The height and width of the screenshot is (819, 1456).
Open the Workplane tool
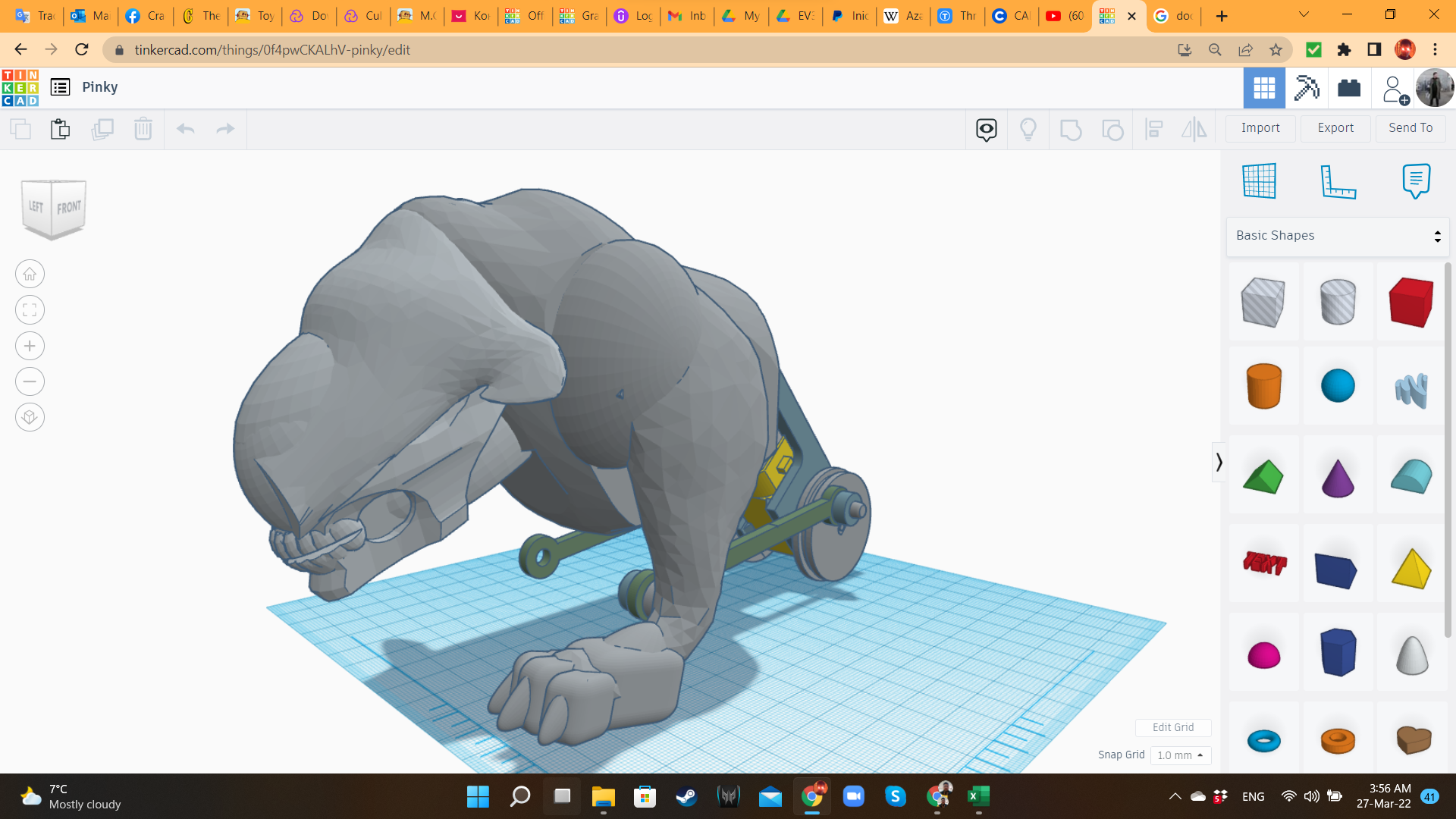pyautogui.click(x=1260, y=181)
